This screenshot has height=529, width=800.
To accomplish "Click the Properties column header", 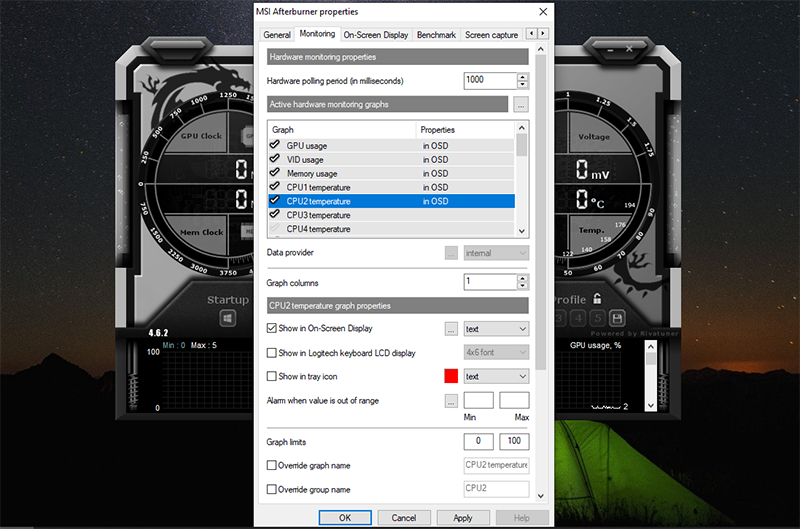I will click(x=465, y=130).
